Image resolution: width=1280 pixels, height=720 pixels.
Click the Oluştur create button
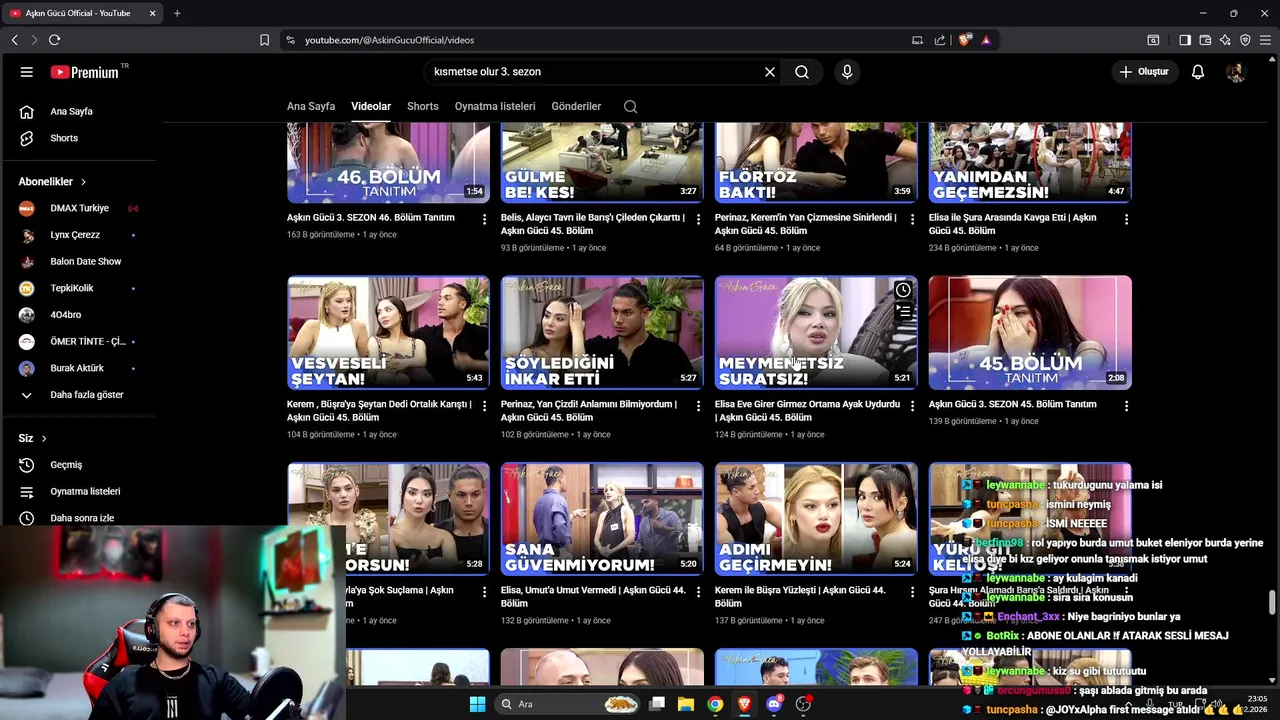click(x=1144, y=72)
